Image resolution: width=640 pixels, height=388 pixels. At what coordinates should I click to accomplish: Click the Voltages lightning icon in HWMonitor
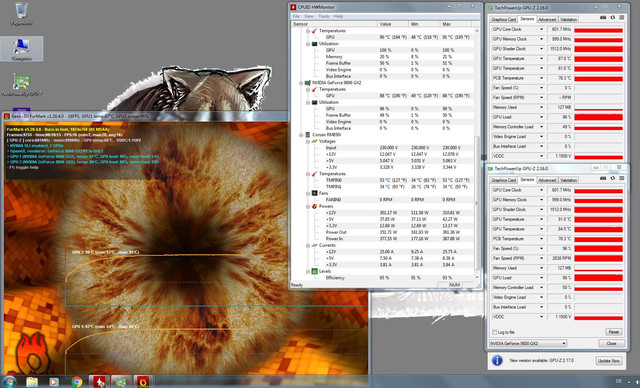(x=314, y=141)
